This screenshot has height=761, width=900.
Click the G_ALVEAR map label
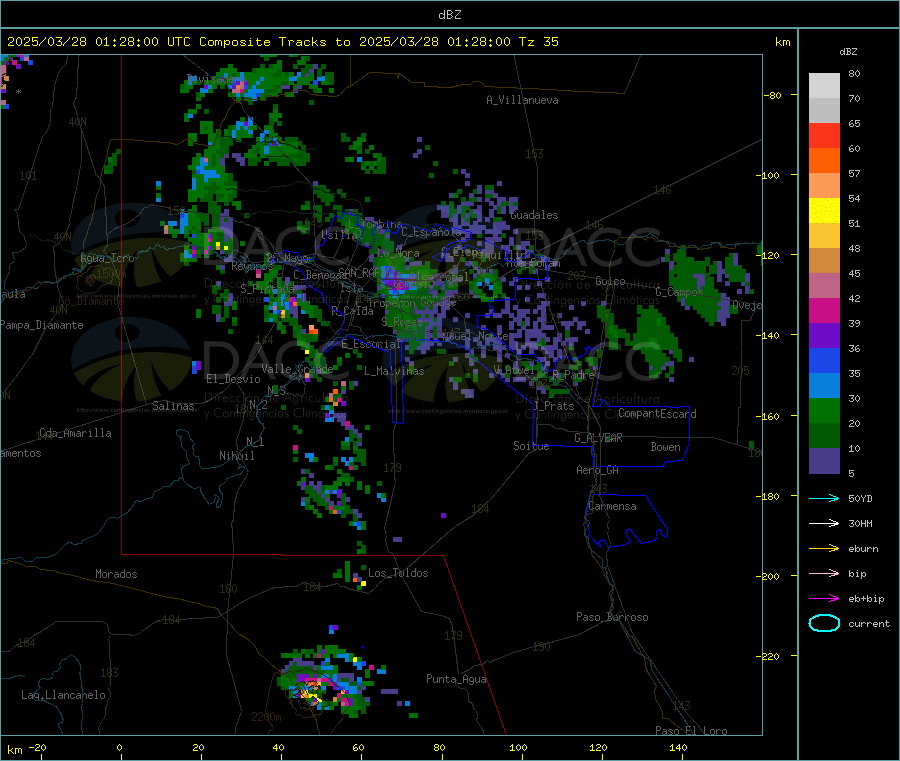[x=598, y=438]
